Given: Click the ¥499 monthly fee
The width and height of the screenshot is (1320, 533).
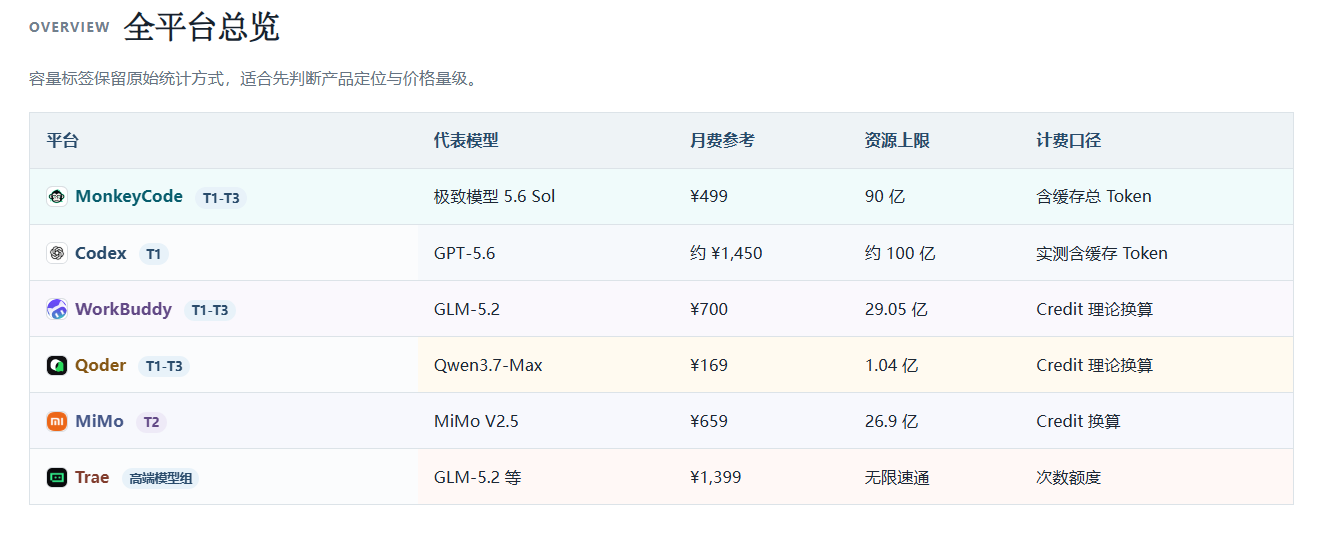Looking at the screenshot, I should [709, 196].
